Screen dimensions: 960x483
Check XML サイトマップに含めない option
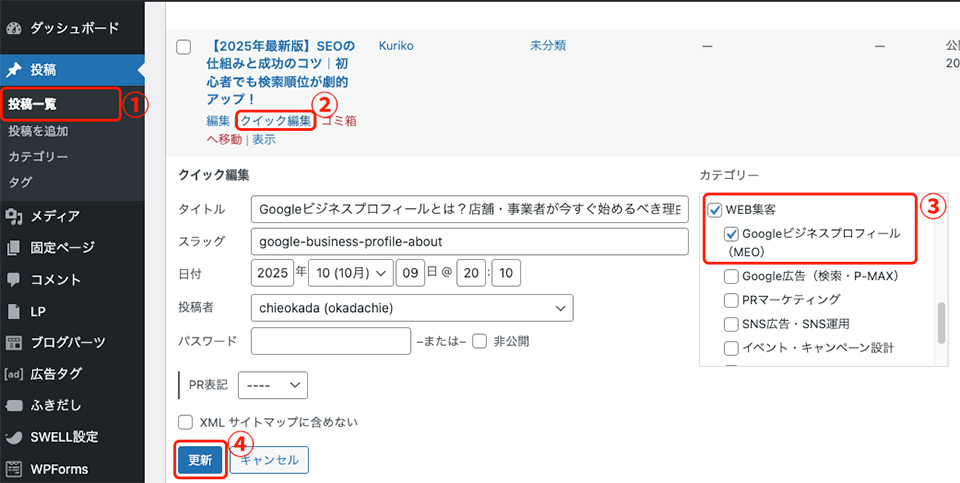[x=185, y=423]
